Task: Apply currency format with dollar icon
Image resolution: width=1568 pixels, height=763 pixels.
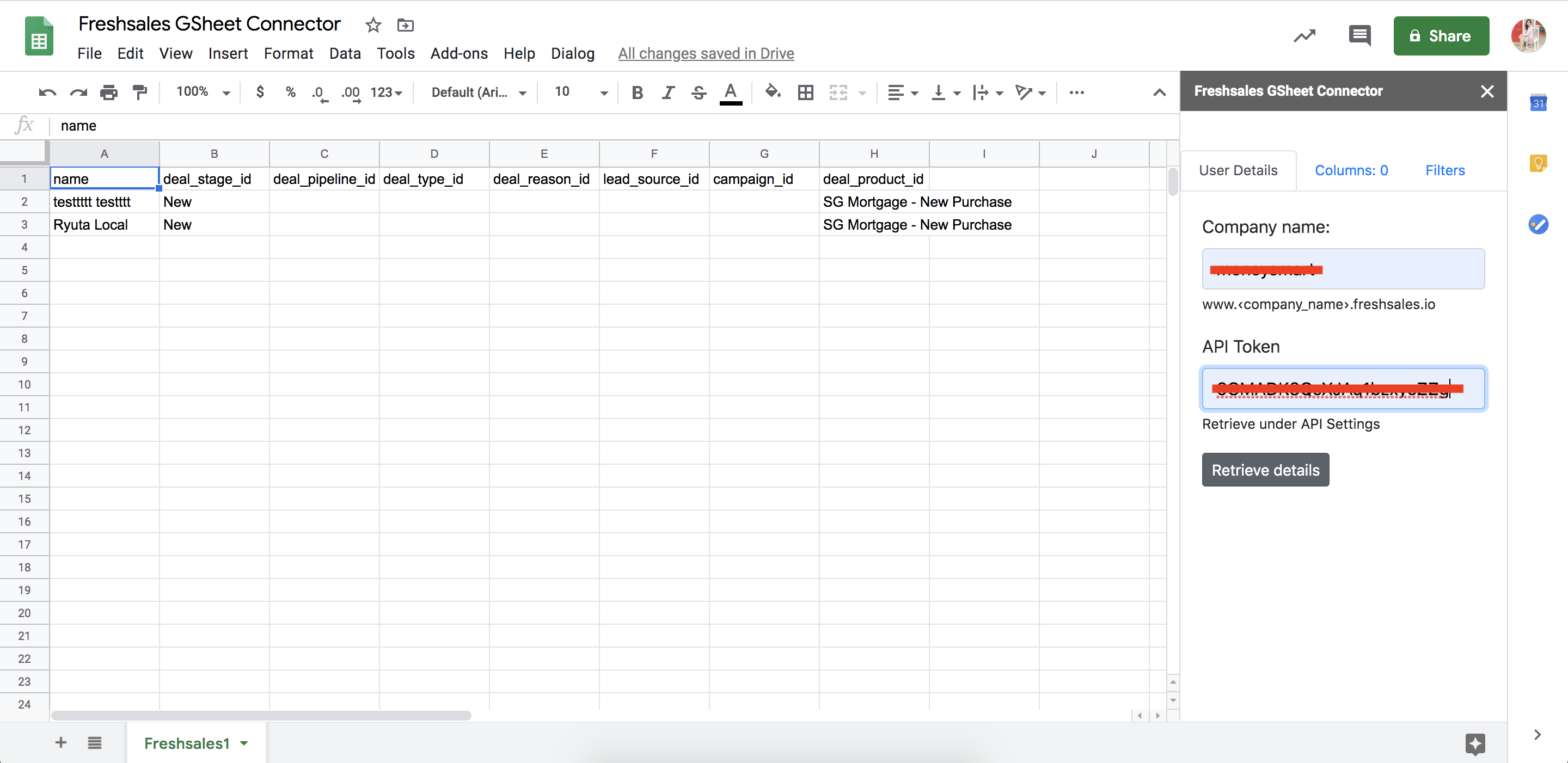Action: (x=260, y=93)
